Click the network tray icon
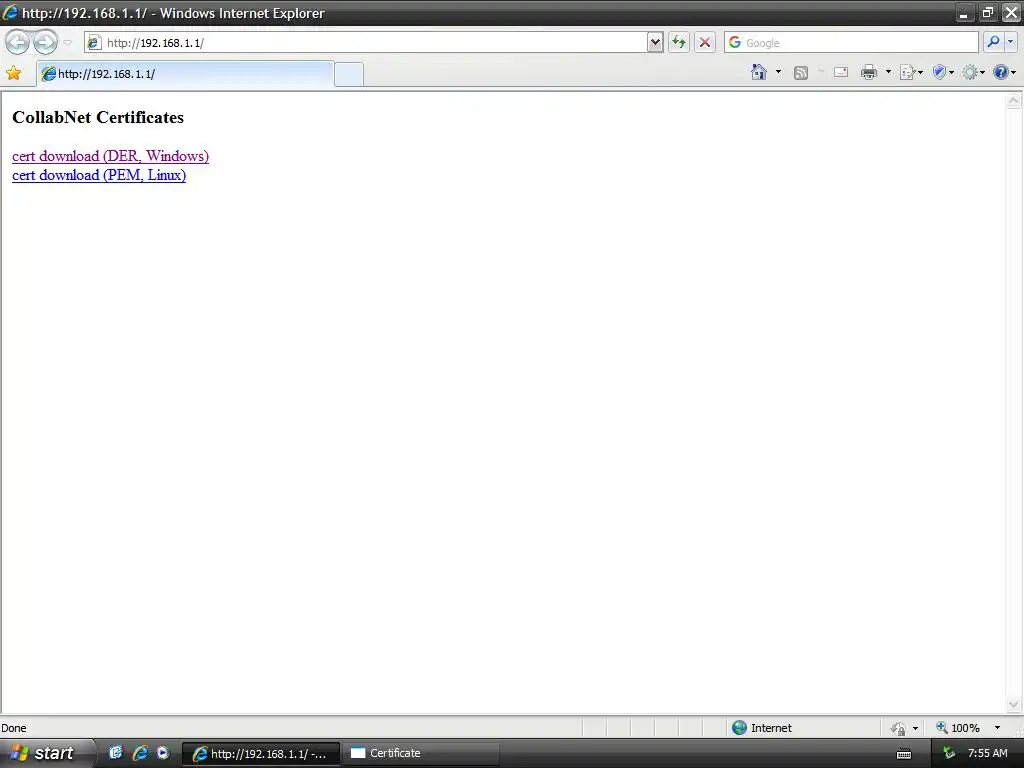Screen dimensions: 1024x768 950,754
